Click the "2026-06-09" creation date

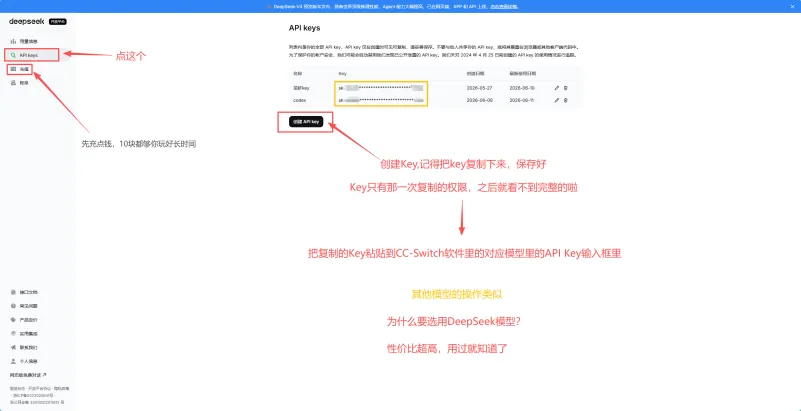[479, 100]
